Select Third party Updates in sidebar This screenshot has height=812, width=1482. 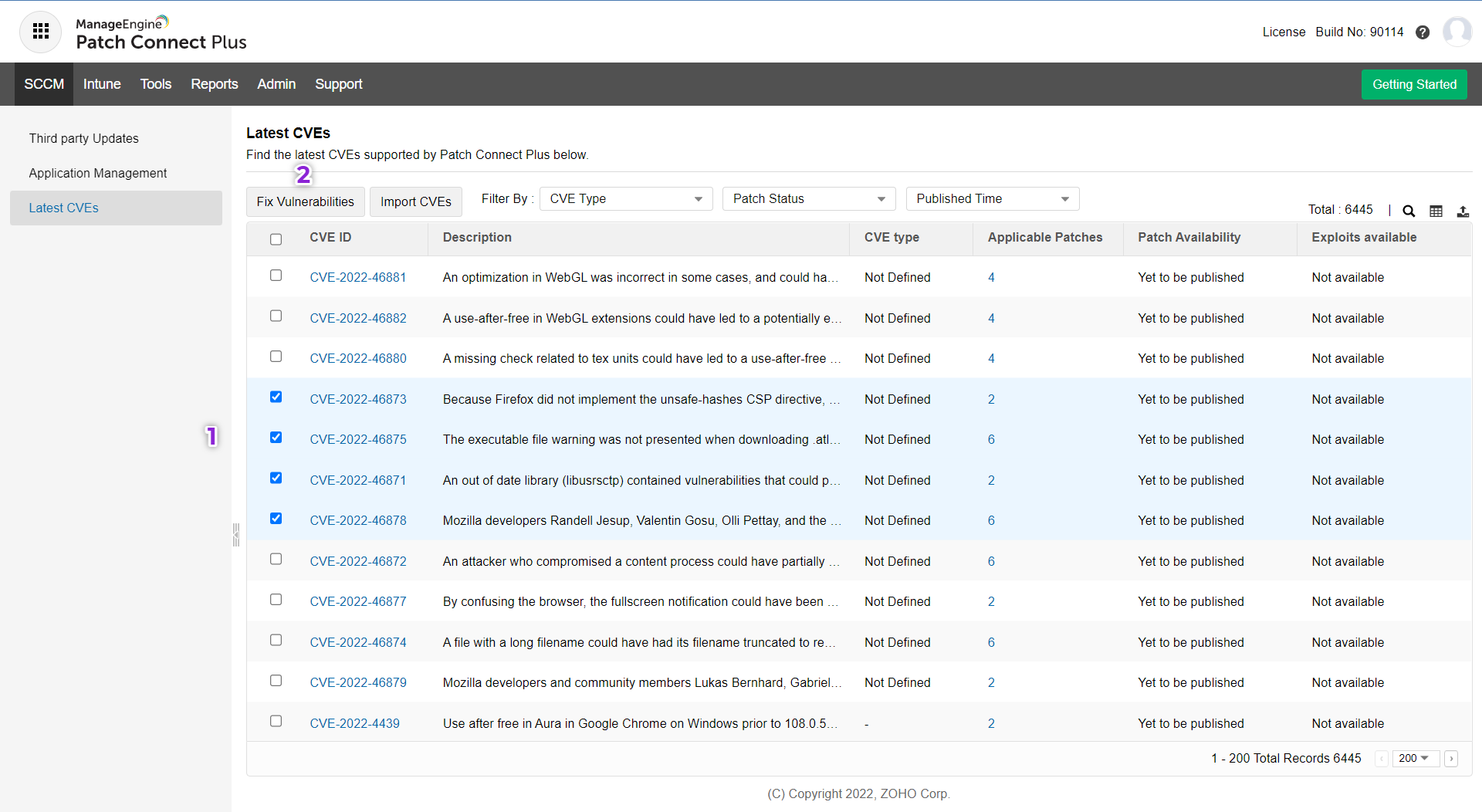coord(84,138)
